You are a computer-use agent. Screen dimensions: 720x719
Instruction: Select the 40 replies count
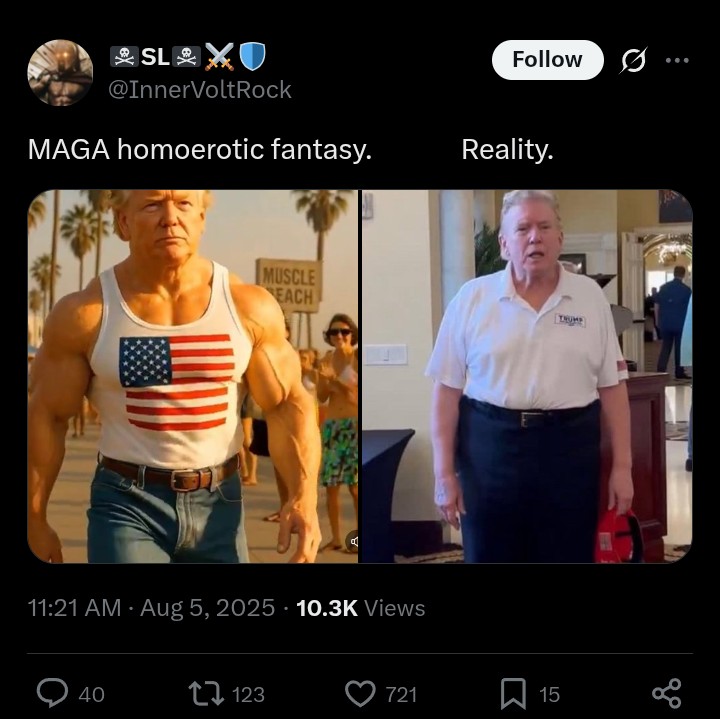(91, 694)
